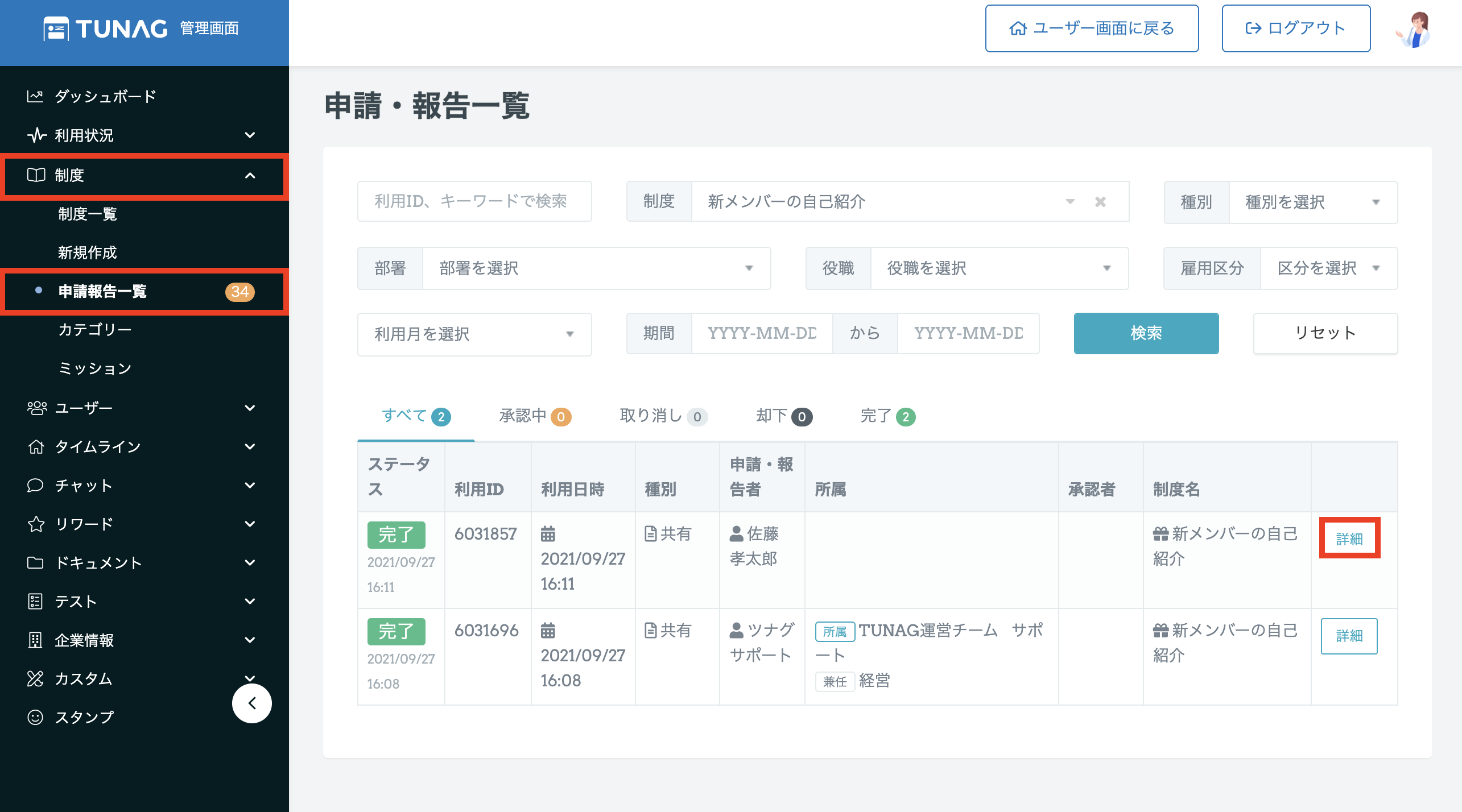The width and height of the screenshot is (1462, 812).
Task: Collapse the sidebar with the round arrow button
Action: pyautogui.click(x=251, y=703)
